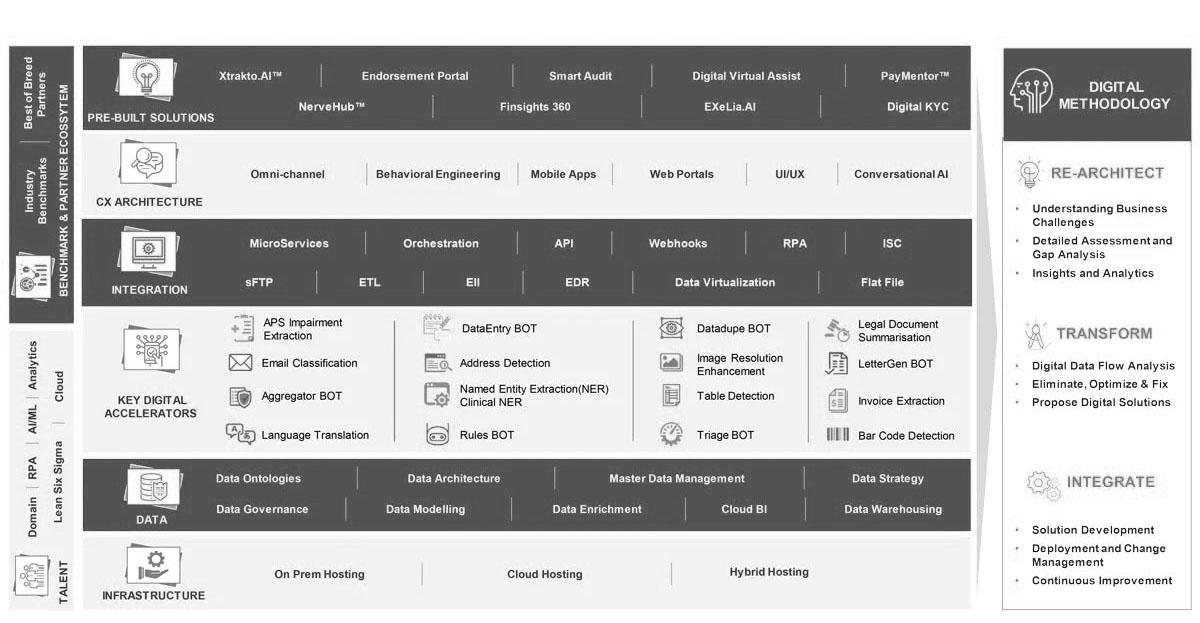
Task: Click the Language Translation icon
Action: point(240,434)
